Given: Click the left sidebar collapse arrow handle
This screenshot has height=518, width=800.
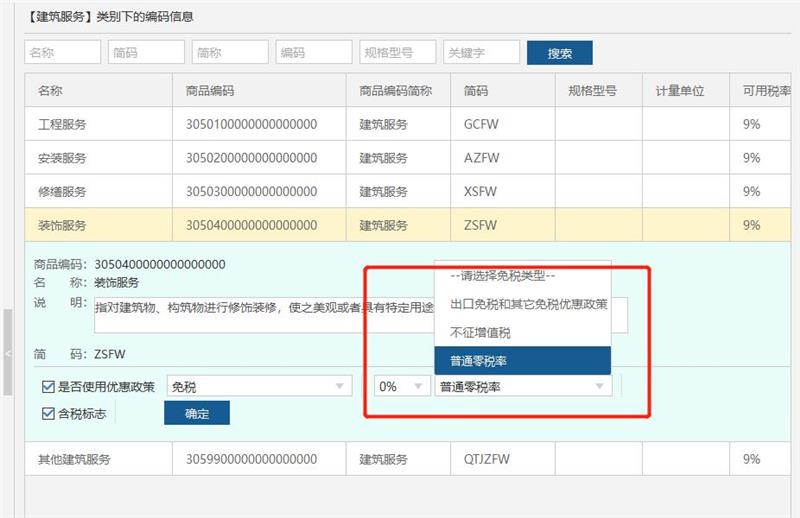Looking at the screenshot, I should (x=6, y=353).
